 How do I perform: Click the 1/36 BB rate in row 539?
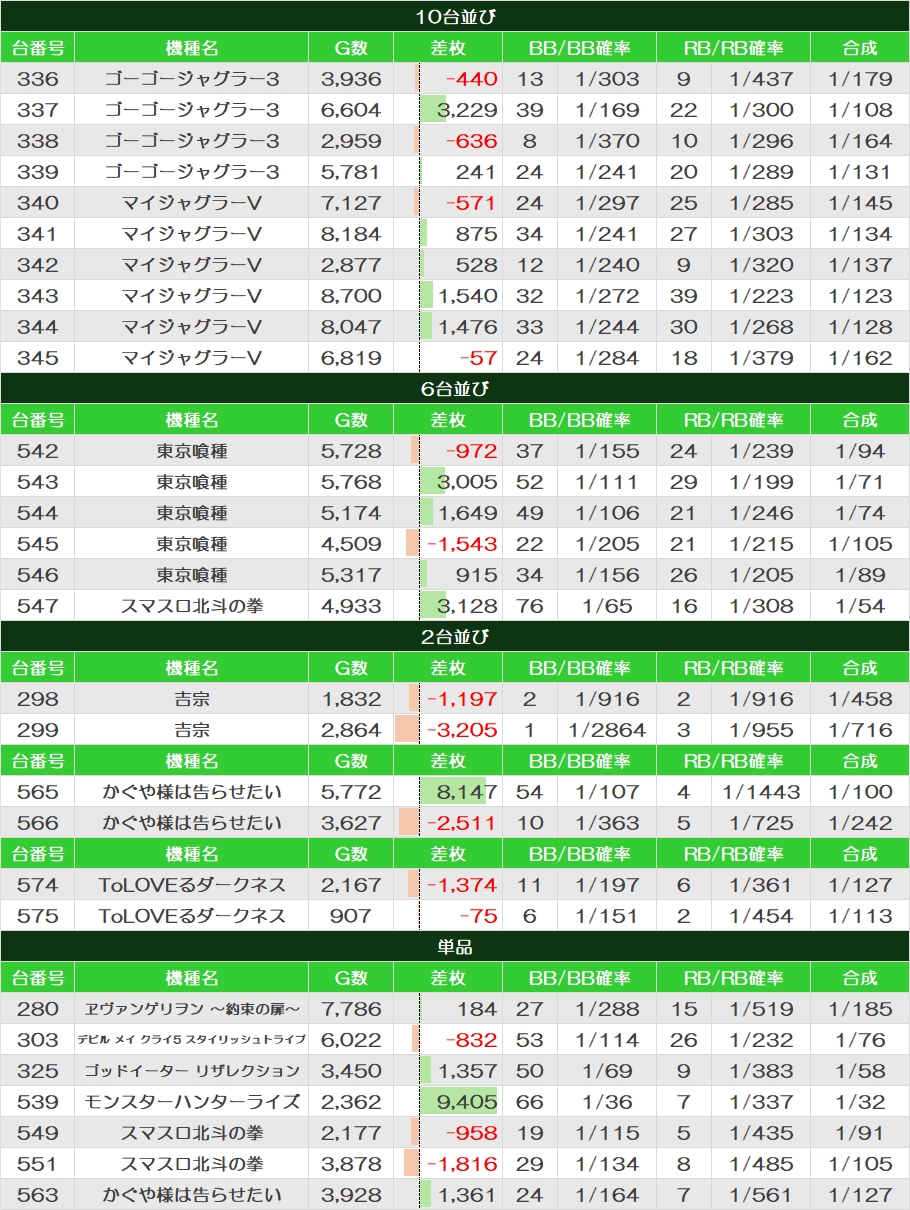(607, 1102)
